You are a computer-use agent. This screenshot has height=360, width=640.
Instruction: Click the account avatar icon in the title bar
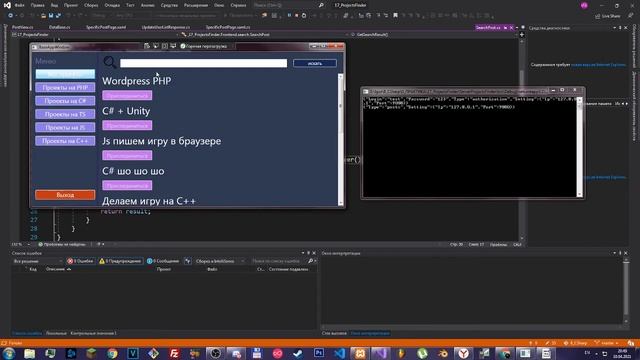(584, 5)
